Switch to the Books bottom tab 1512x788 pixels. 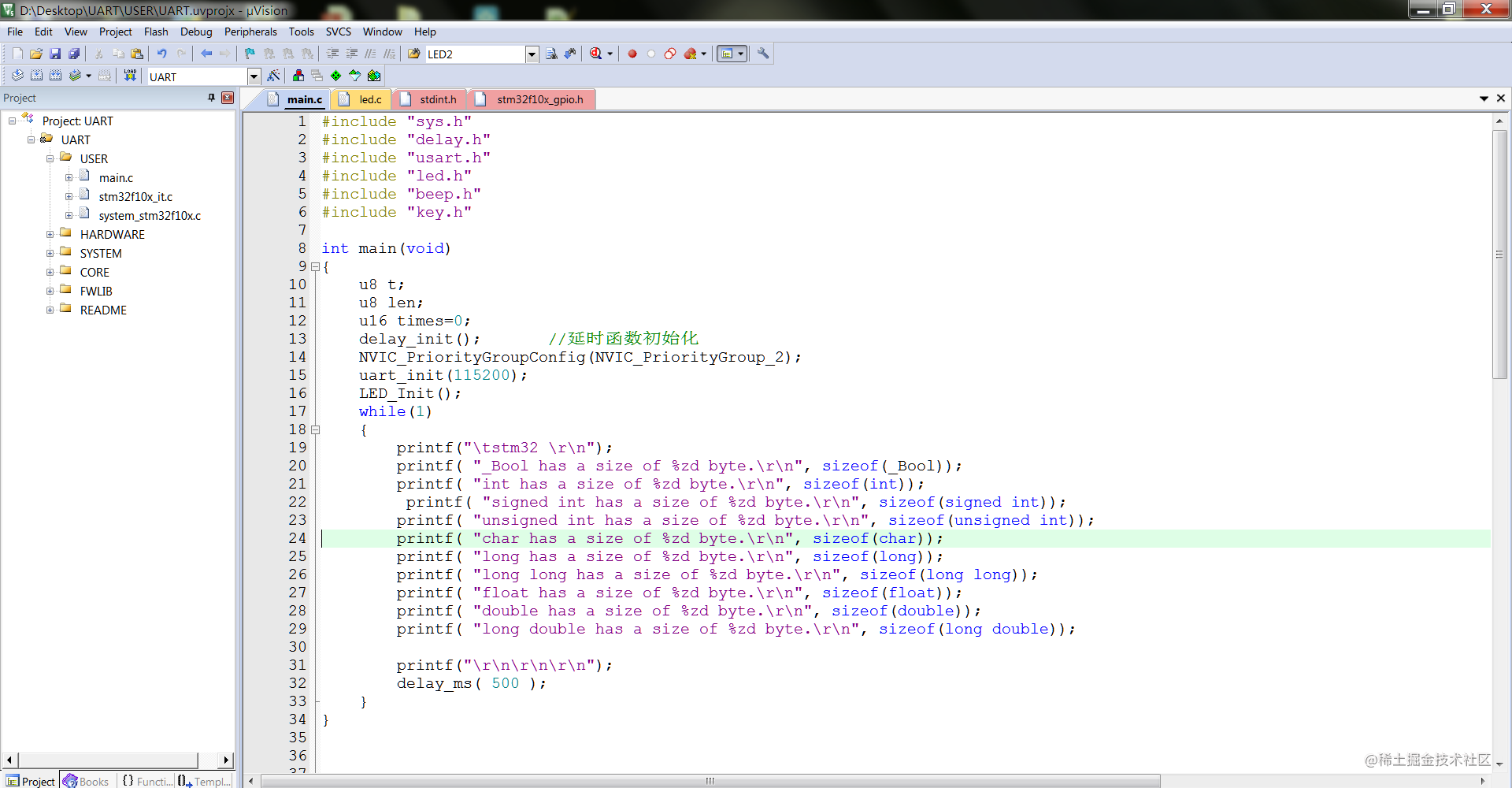[86, 781]
